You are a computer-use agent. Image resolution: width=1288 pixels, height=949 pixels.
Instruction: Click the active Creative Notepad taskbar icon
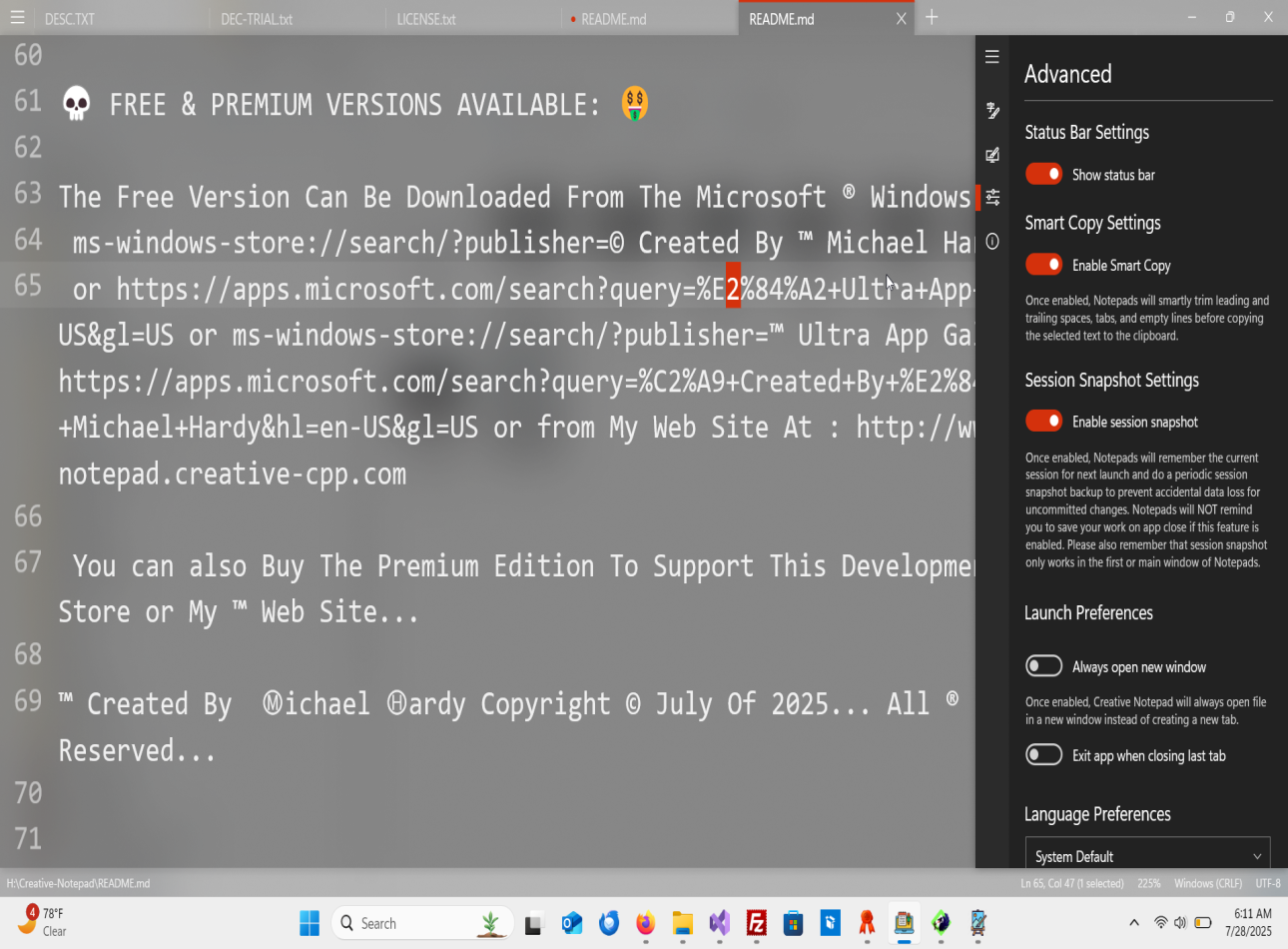coord(904,923)
